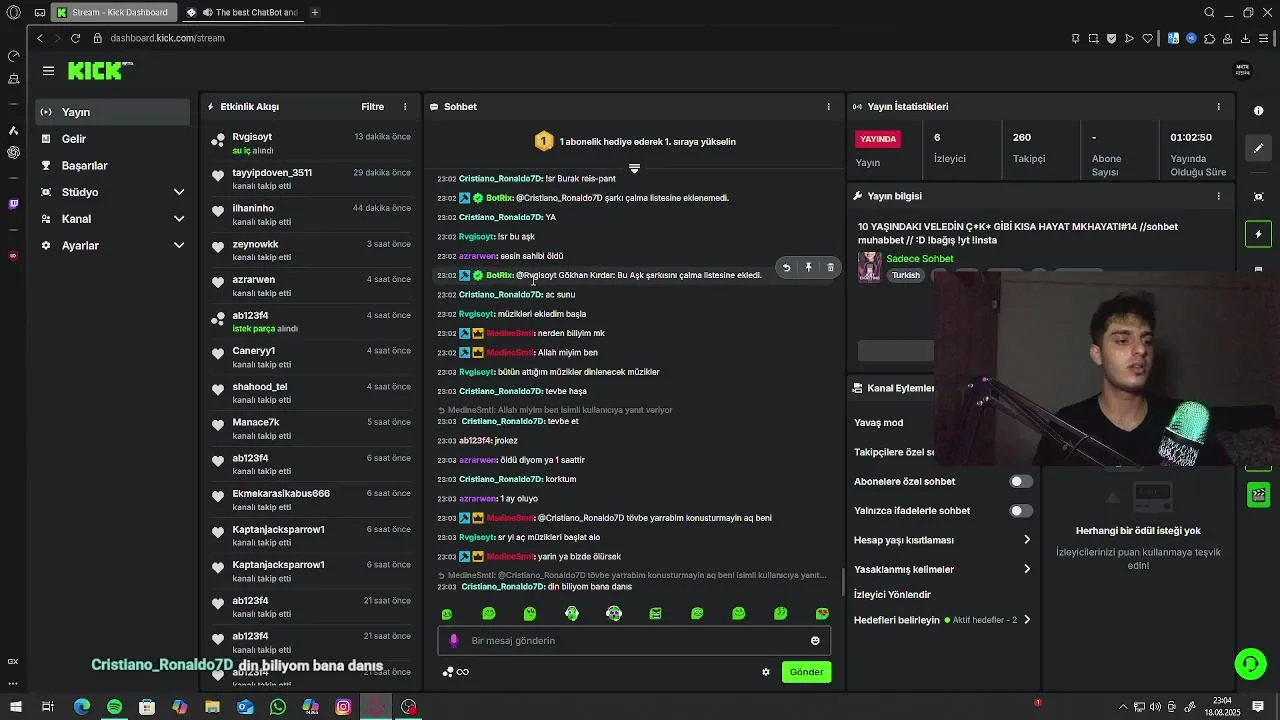Click the pencil edit icon in right sidebar

pyautogui.click(x=1259, y=148)
